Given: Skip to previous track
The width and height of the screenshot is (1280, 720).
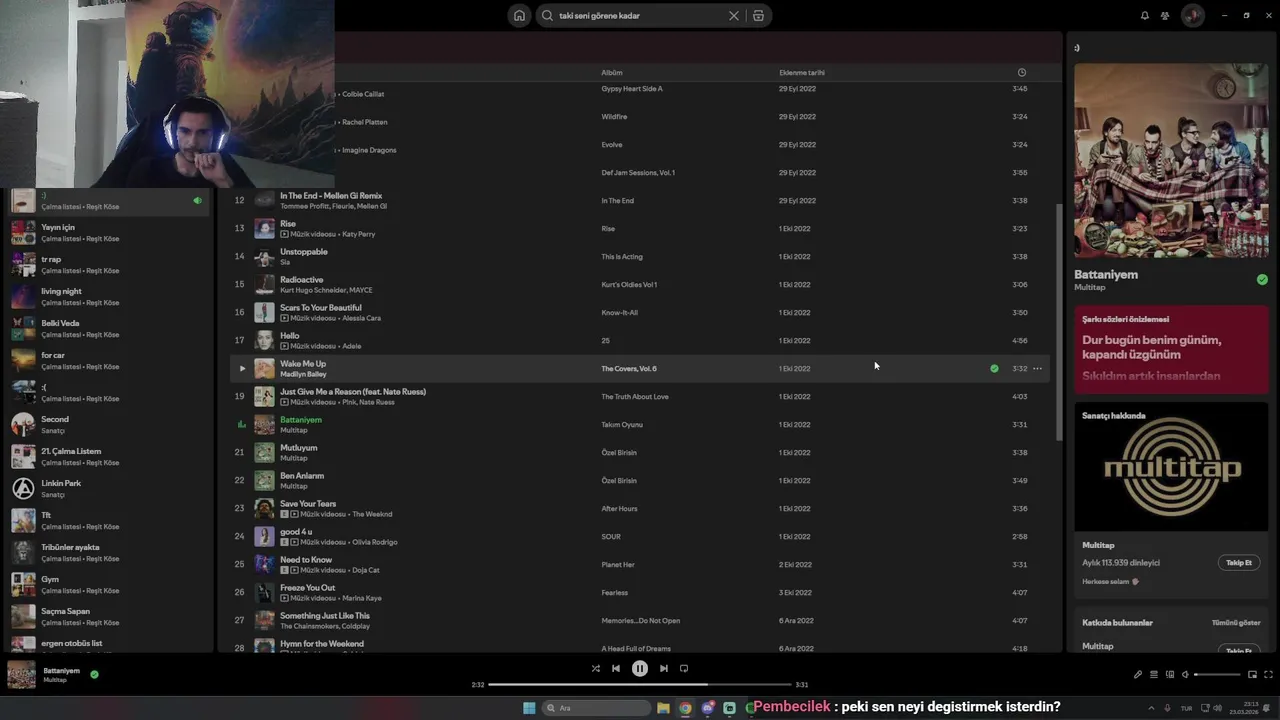Looking at the screenshot, I should pos(616,668).
